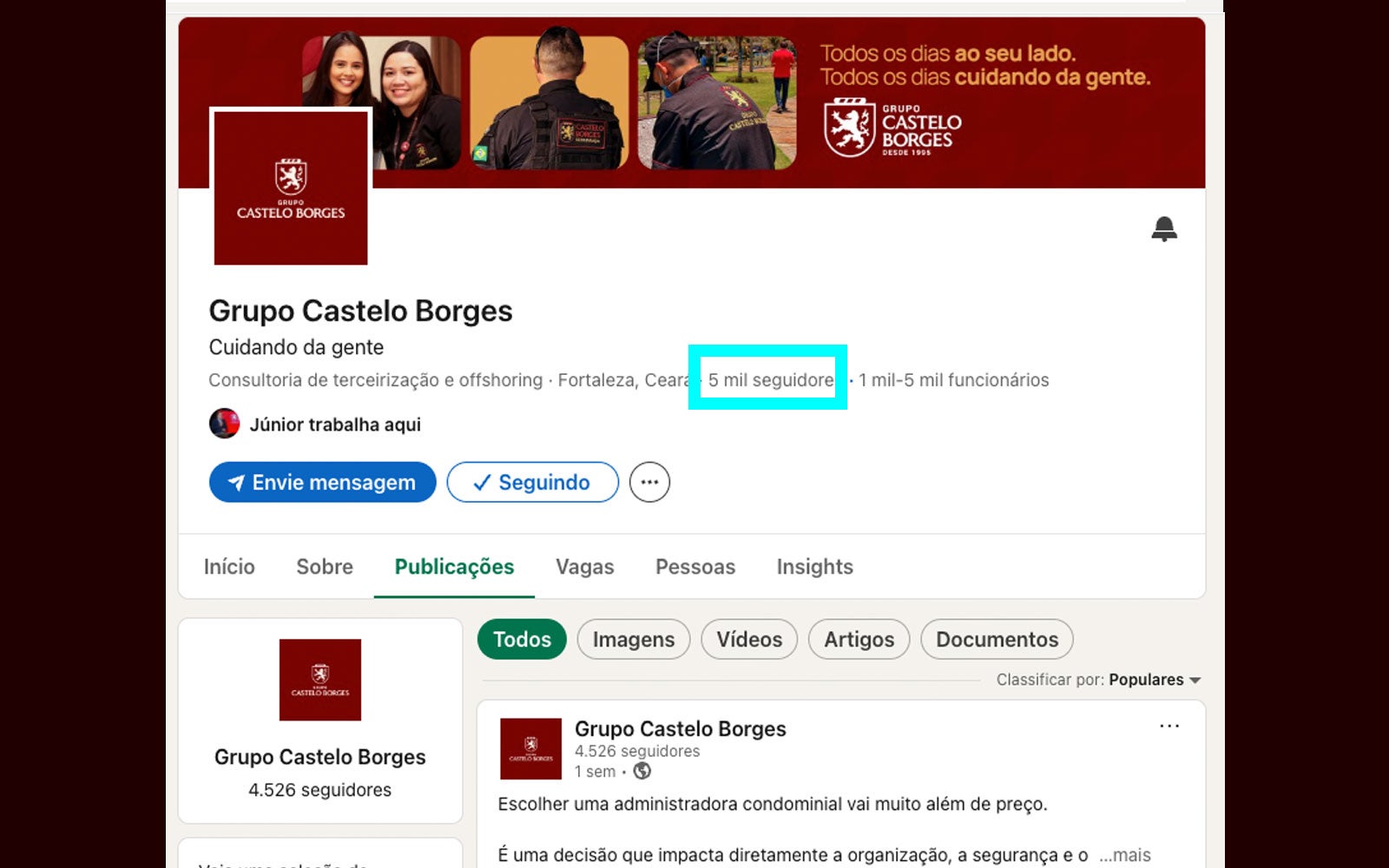Click 1 mil-5 mil funcionários link
Screen dimensions: 1389x868
[x=954, y=380]
